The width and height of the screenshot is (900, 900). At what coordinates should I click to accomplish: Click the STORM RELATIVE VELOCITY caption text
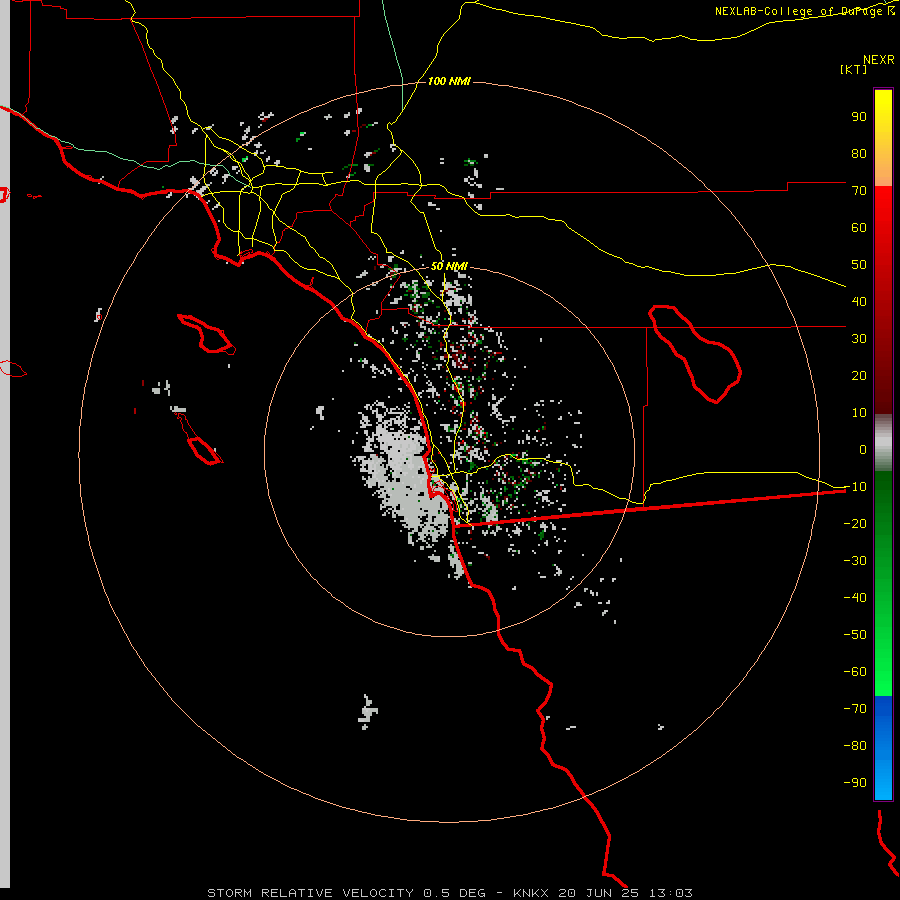(312, 893)
